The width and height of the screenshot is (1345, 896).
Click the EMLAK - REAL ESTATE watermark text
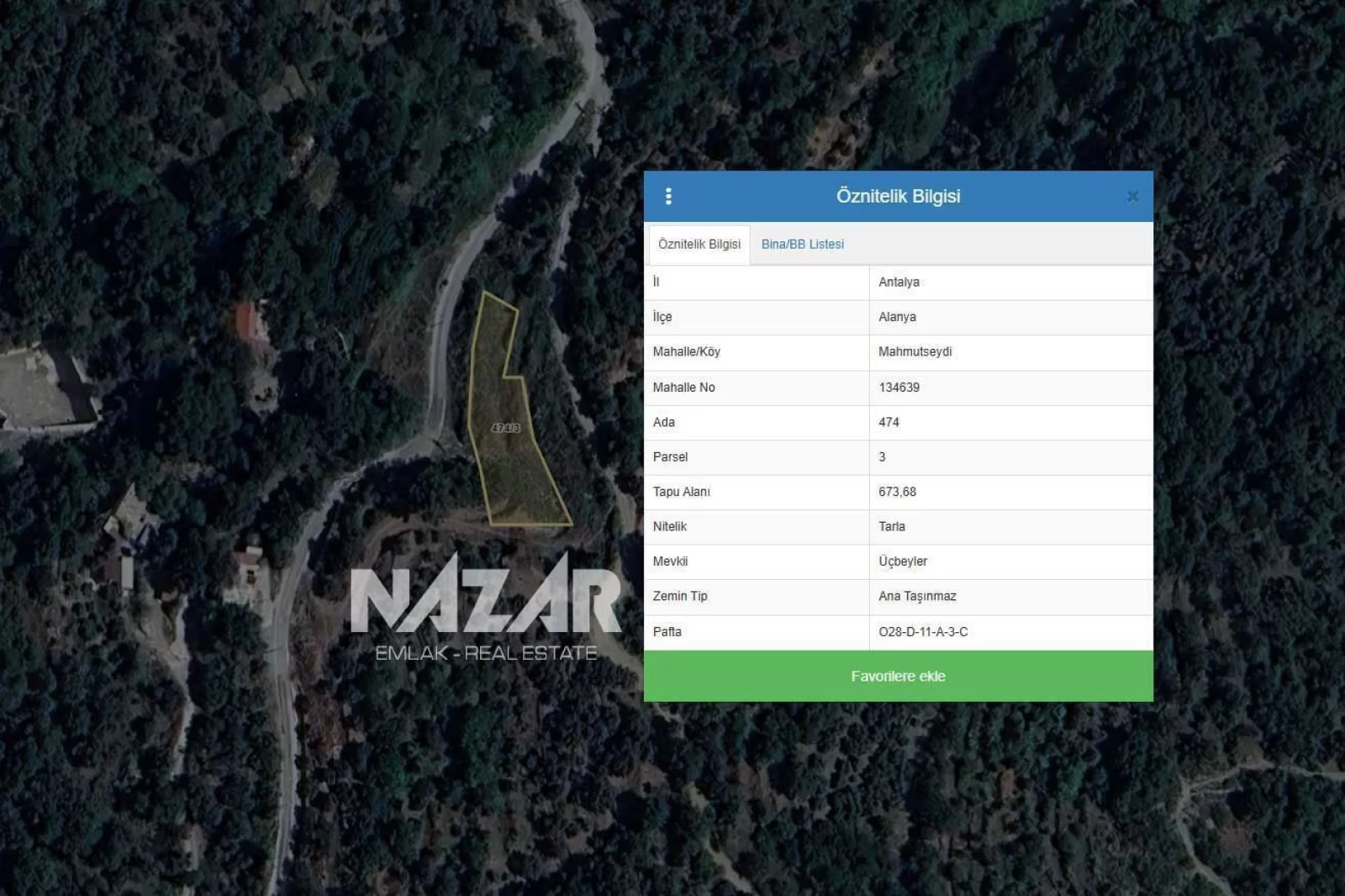point(486,654)
